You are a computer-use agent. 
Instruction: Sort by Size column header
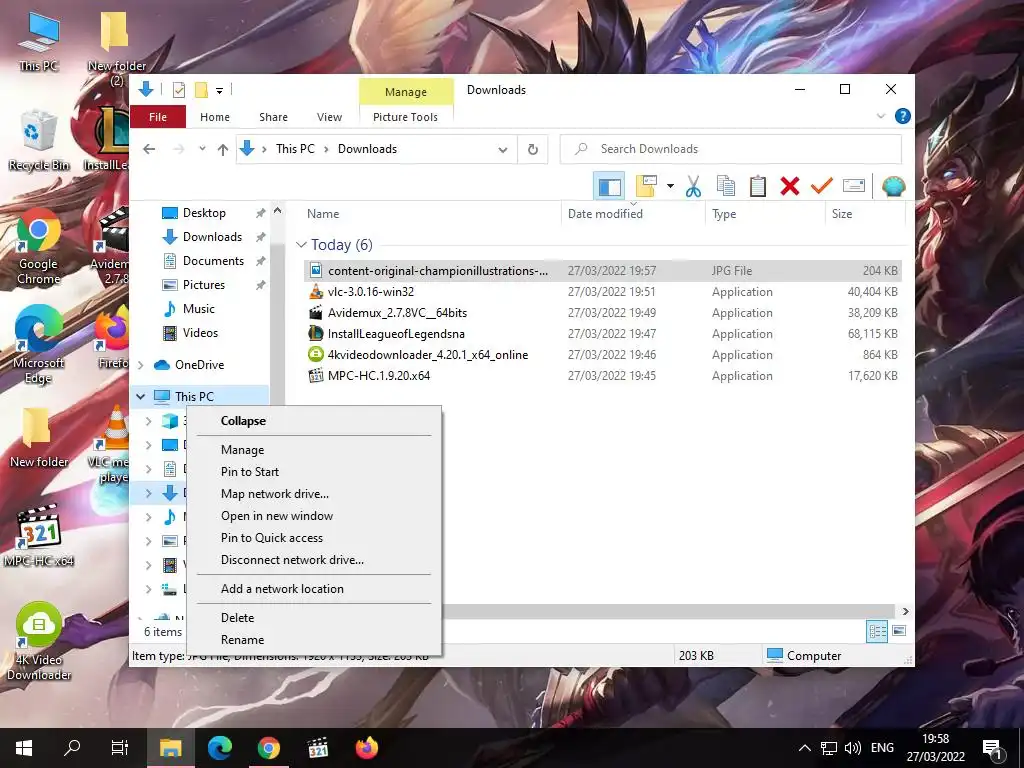(842, 214)
